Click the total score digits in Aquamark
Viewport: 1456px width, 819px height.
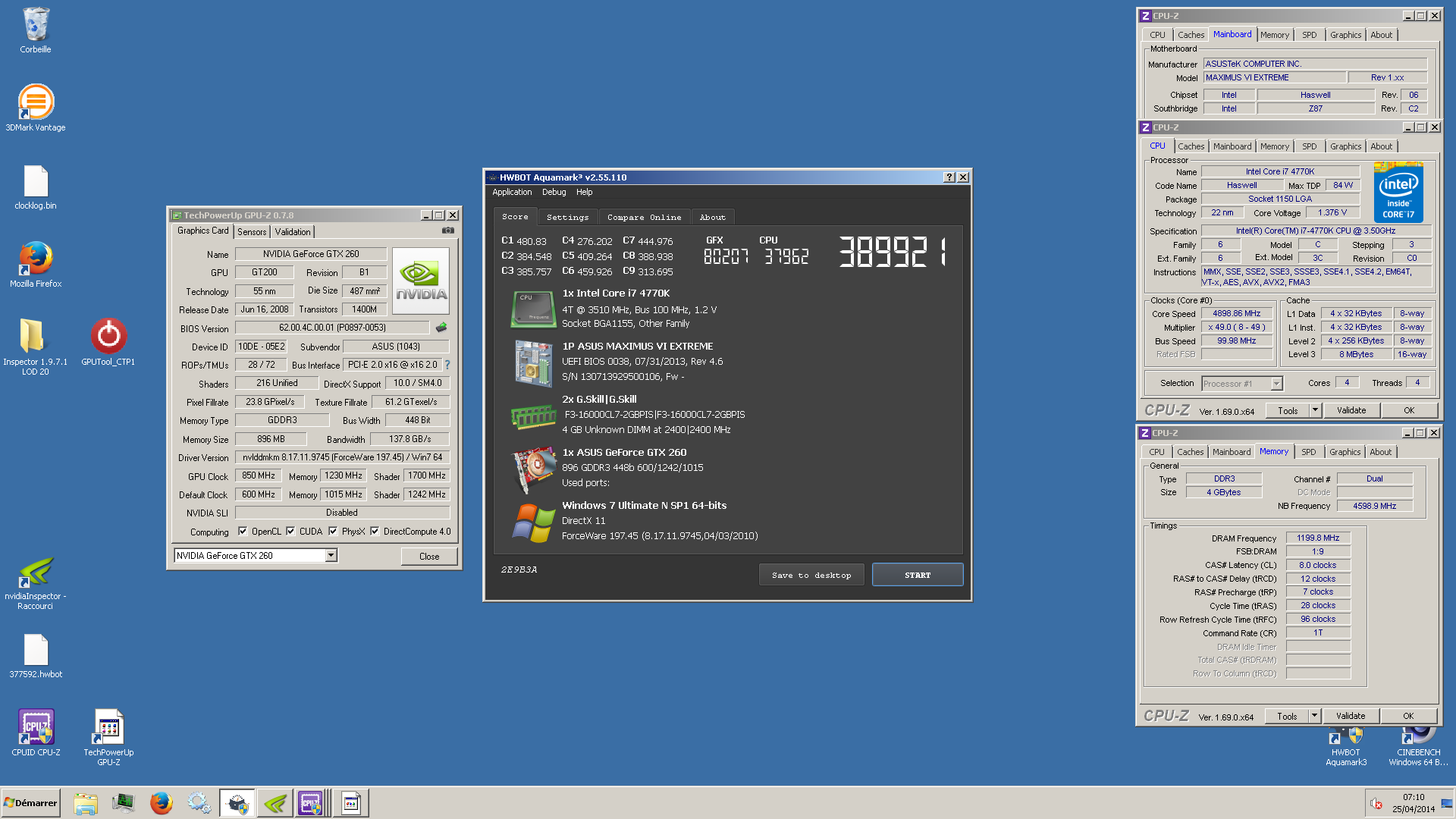pos(893,252)
